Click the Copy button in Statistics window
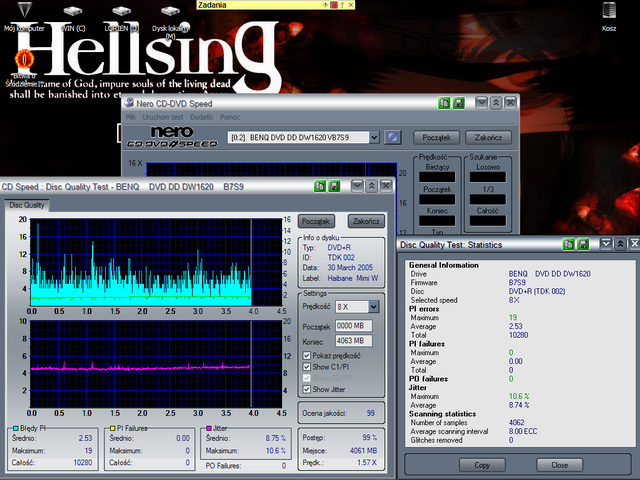 pos(482,465)
